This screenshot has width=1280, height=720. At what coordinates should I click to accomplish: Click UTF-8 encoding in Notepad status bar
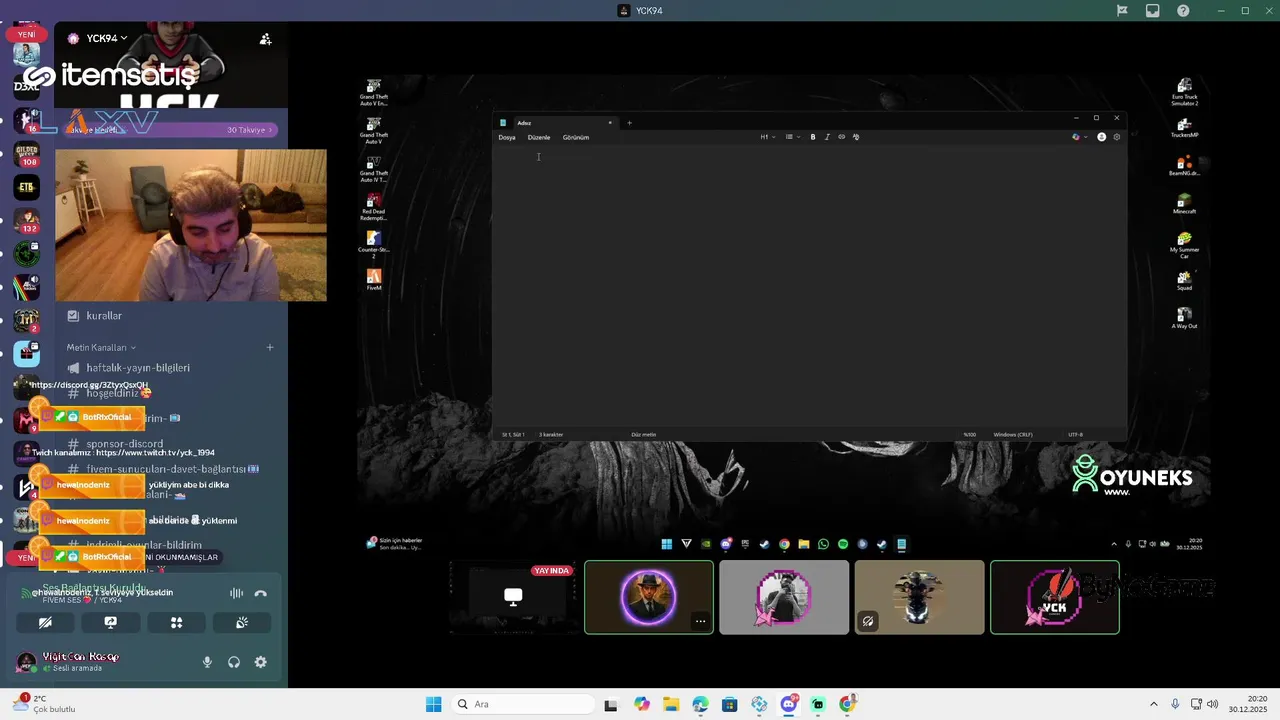(1076, 435)
